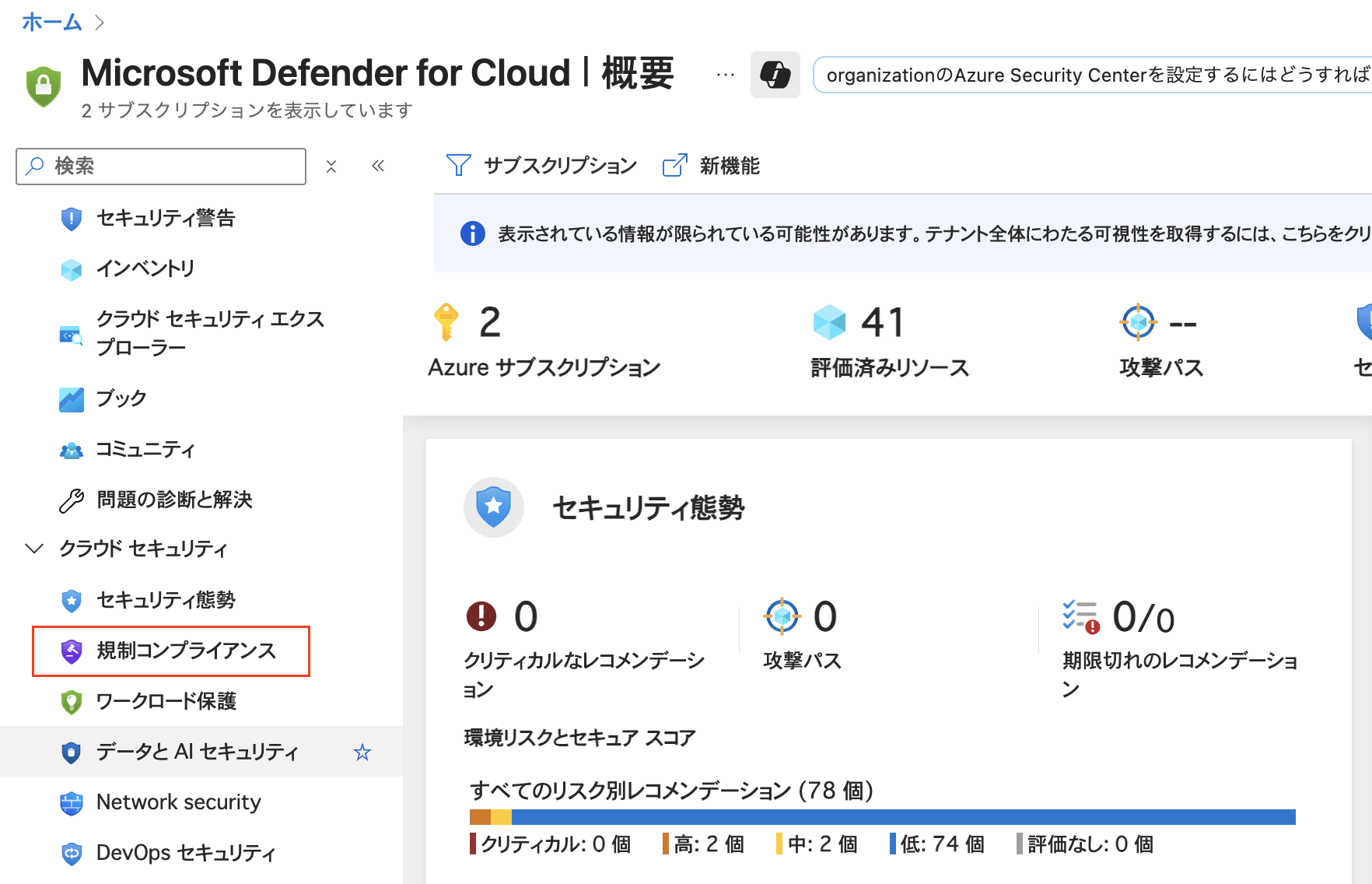Click the 新機能 external link icon

[674, 165]
